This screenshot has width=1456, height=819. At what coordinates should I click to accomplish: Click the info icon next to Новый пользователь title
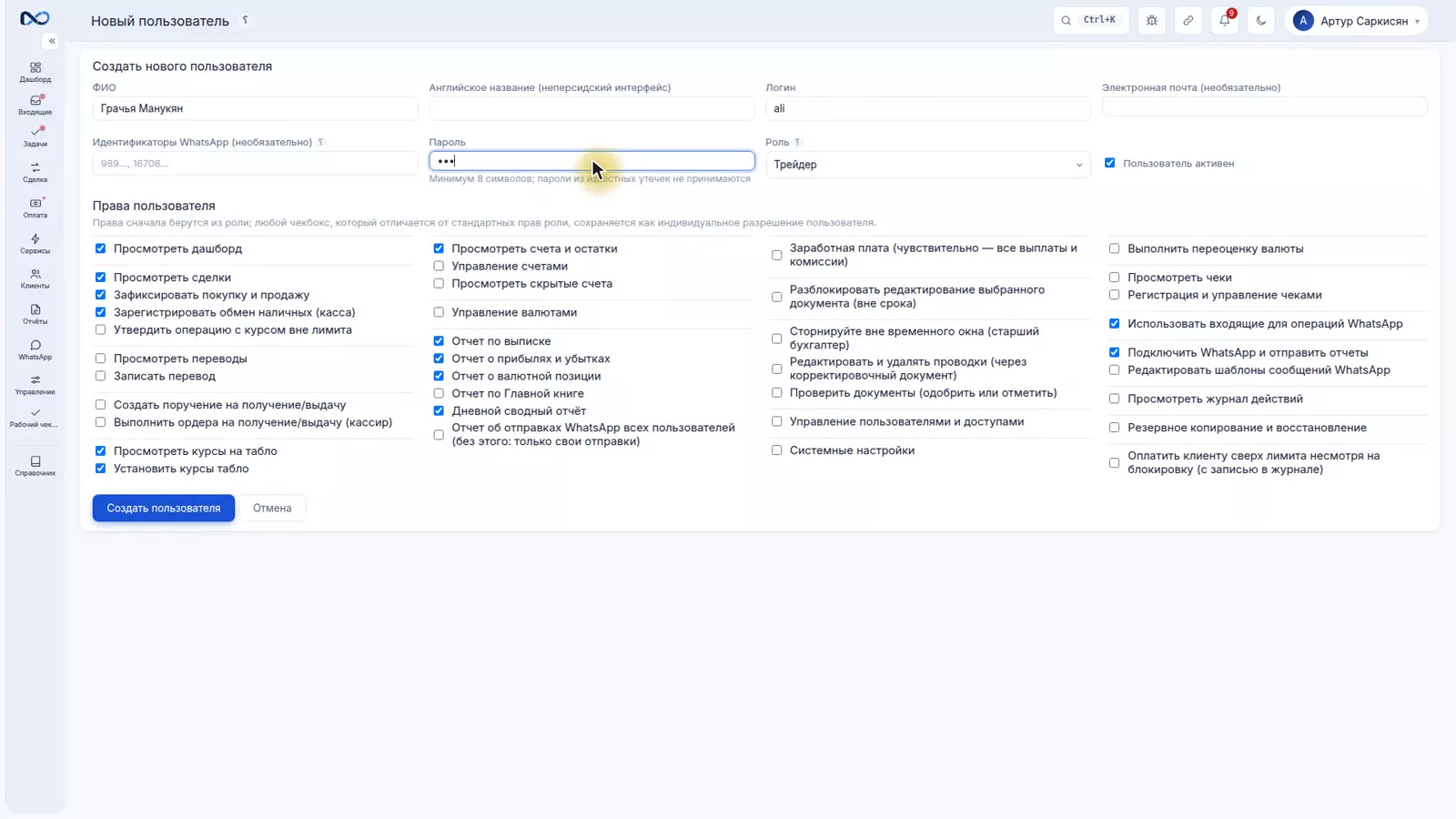(x=245, y=20)
